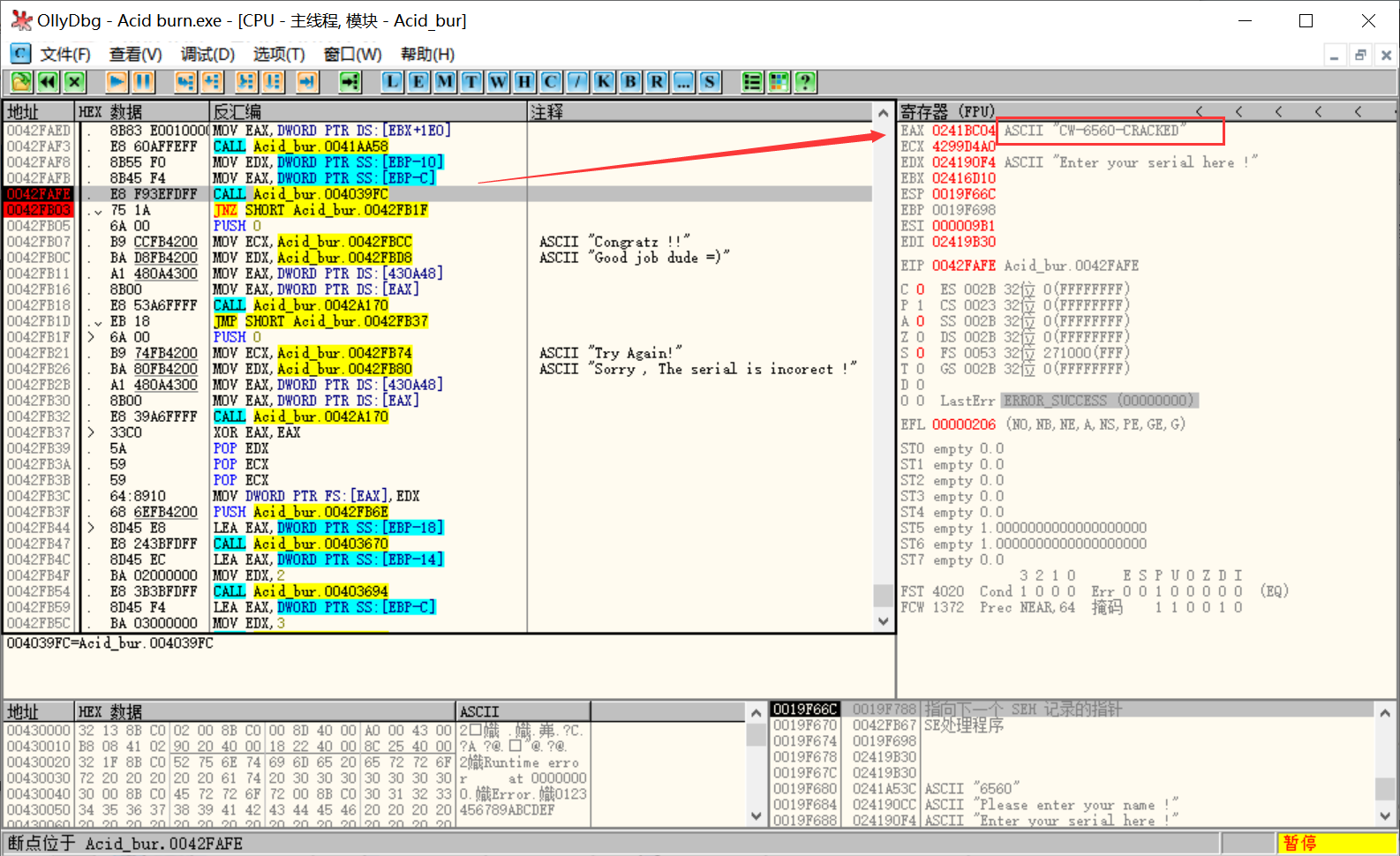Open a file with the Open toolbar icon
Screen dimensions: 1400x856
(21, 82)
